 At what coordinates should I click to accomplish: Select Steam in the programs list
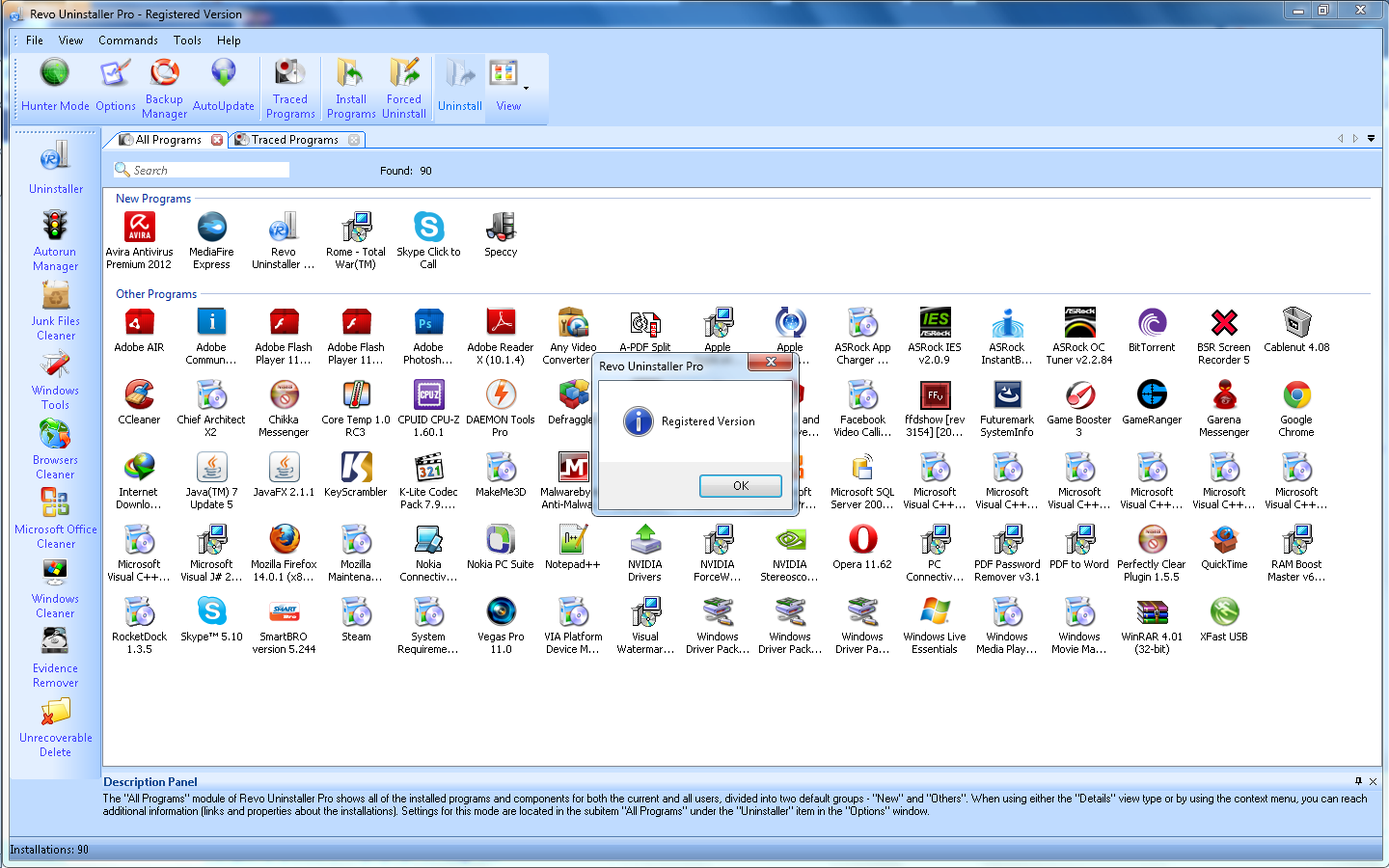[356, 619]
